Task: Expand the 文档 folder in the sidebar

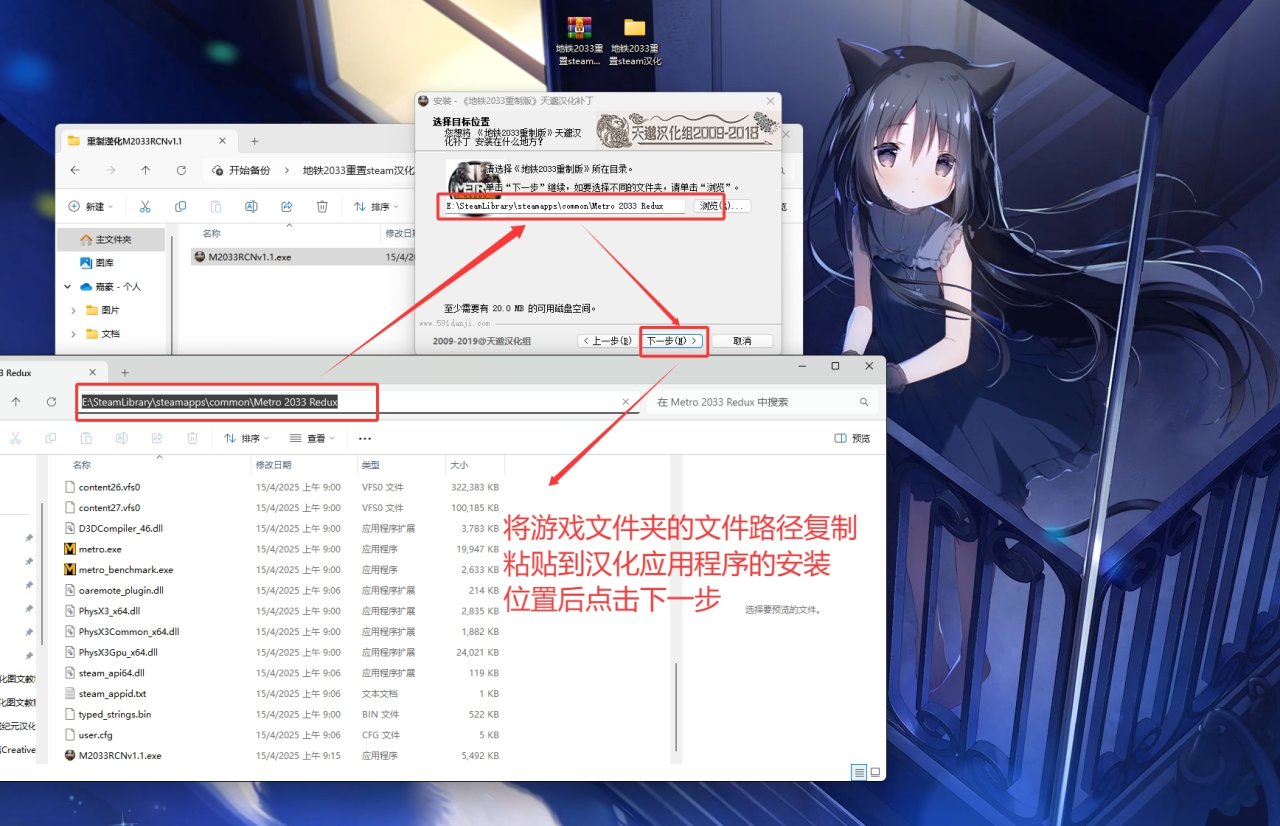Action: tap(74, 334)
